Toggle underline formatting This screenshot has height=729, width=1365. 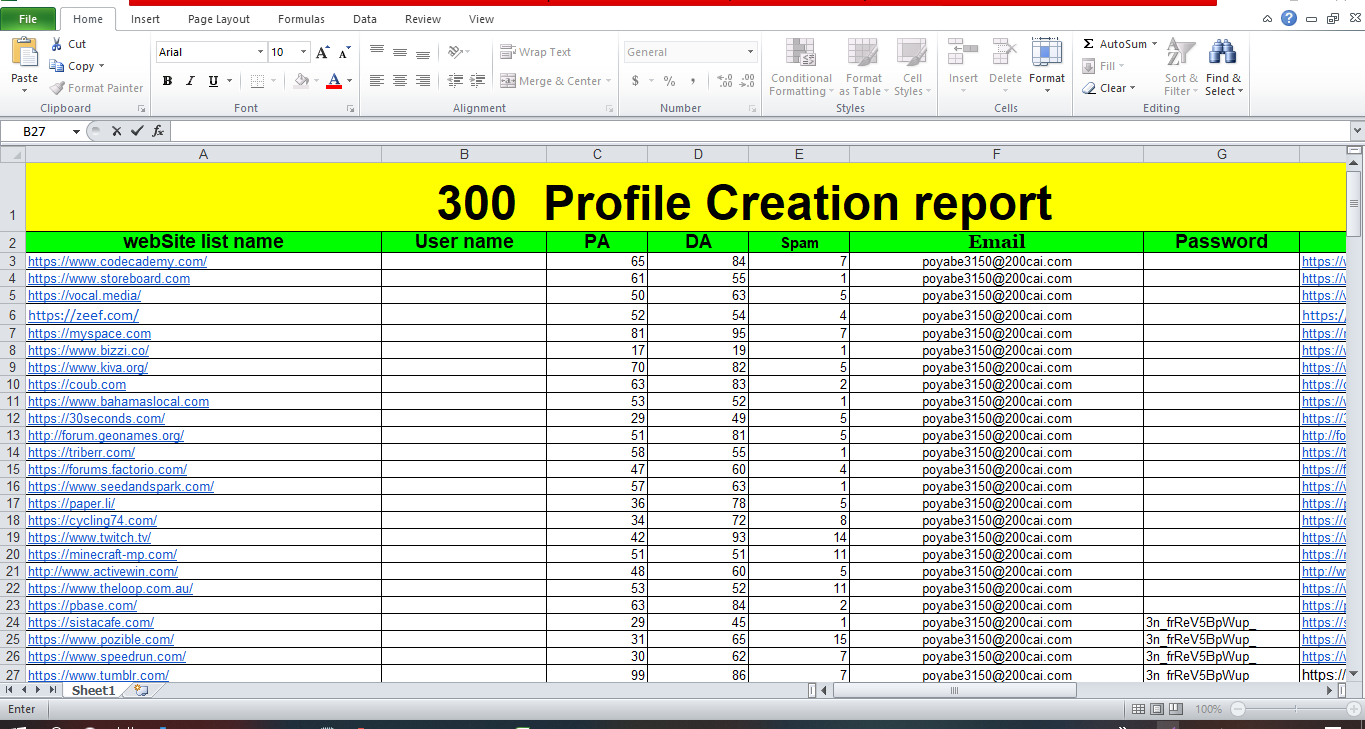pyautogui.click(x=210, y=79)
